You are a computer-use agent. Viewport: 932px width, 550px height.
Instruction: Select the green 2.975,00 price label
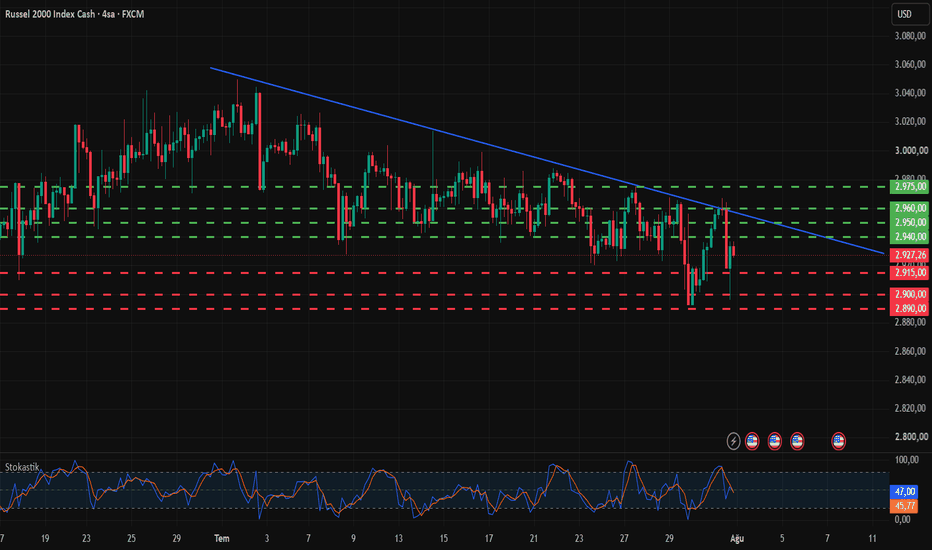tap(909, 187)
